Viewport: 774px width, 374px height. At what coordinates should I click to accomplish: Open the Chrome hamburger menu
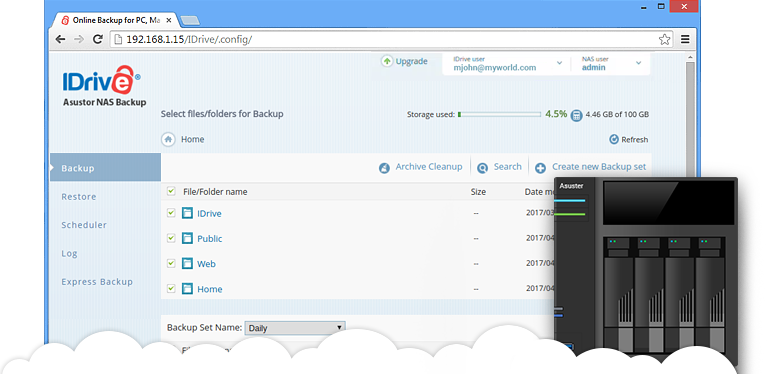click(x=685, y=39)
